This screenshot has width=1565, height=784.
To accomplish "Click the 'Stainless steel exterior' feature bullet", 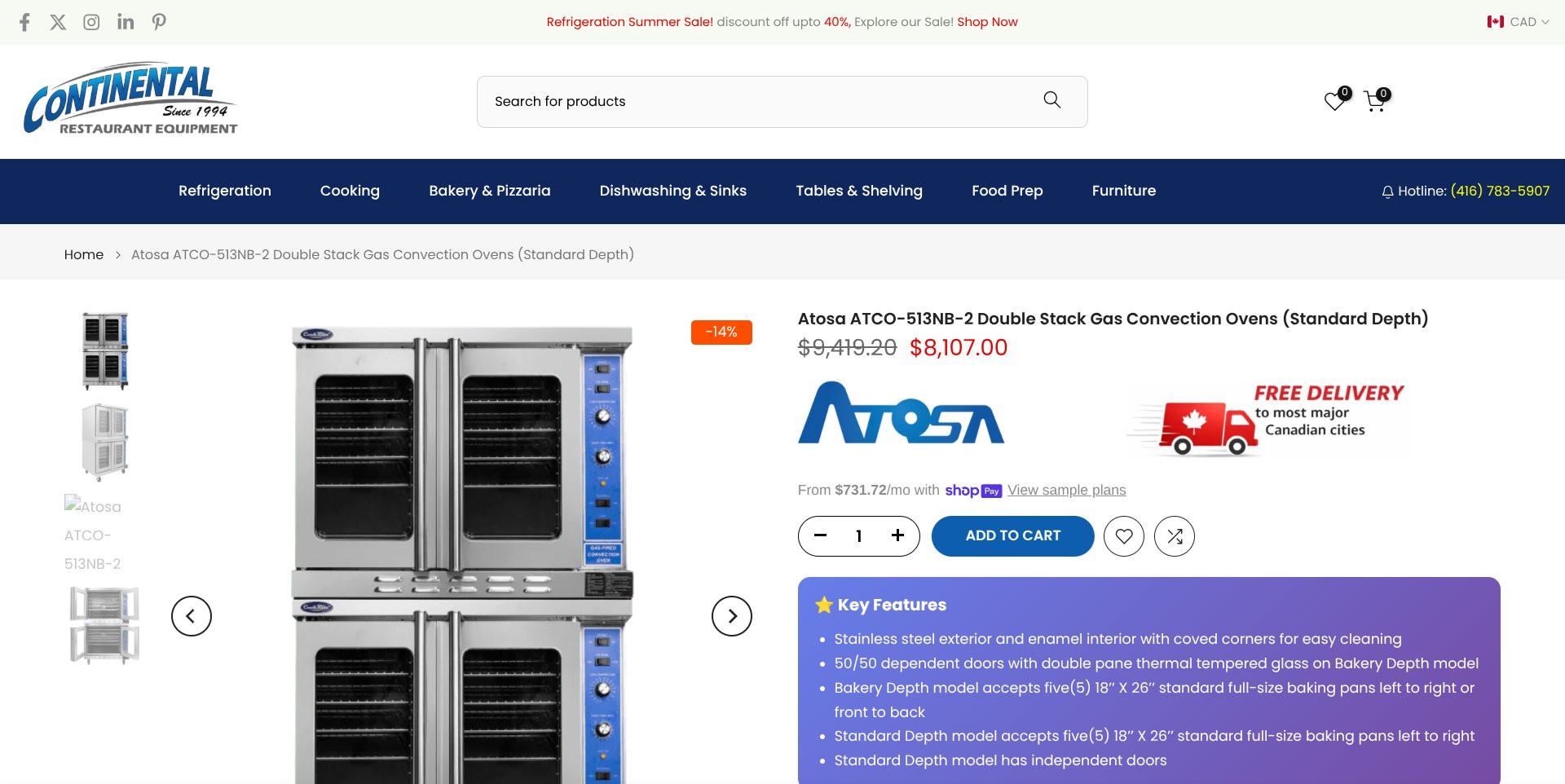I will [1118, 639].
